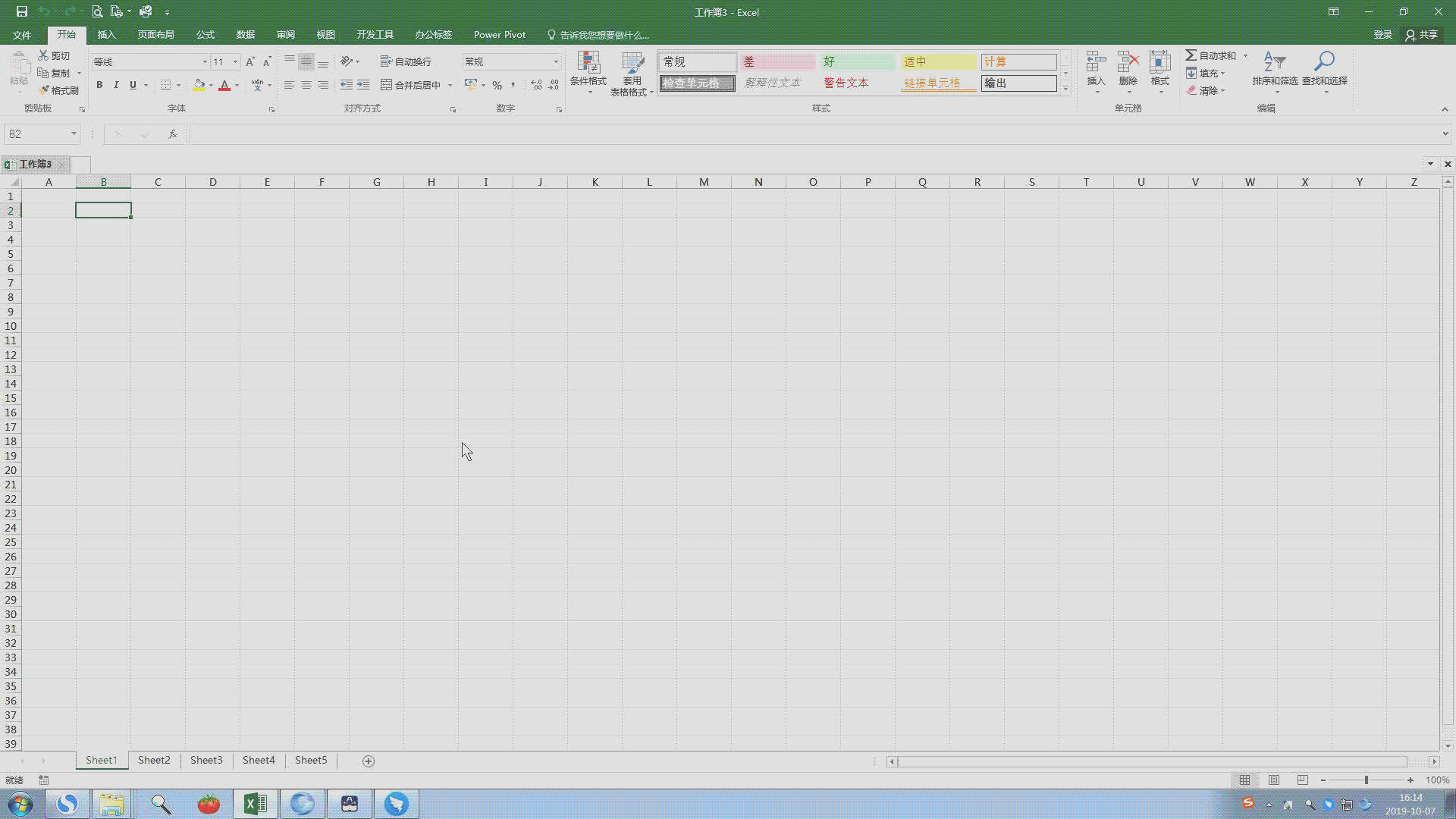The width and height of the screenshot is (1456, 819).
Task: Apply the 好 cell style
Action: point(857,61)
